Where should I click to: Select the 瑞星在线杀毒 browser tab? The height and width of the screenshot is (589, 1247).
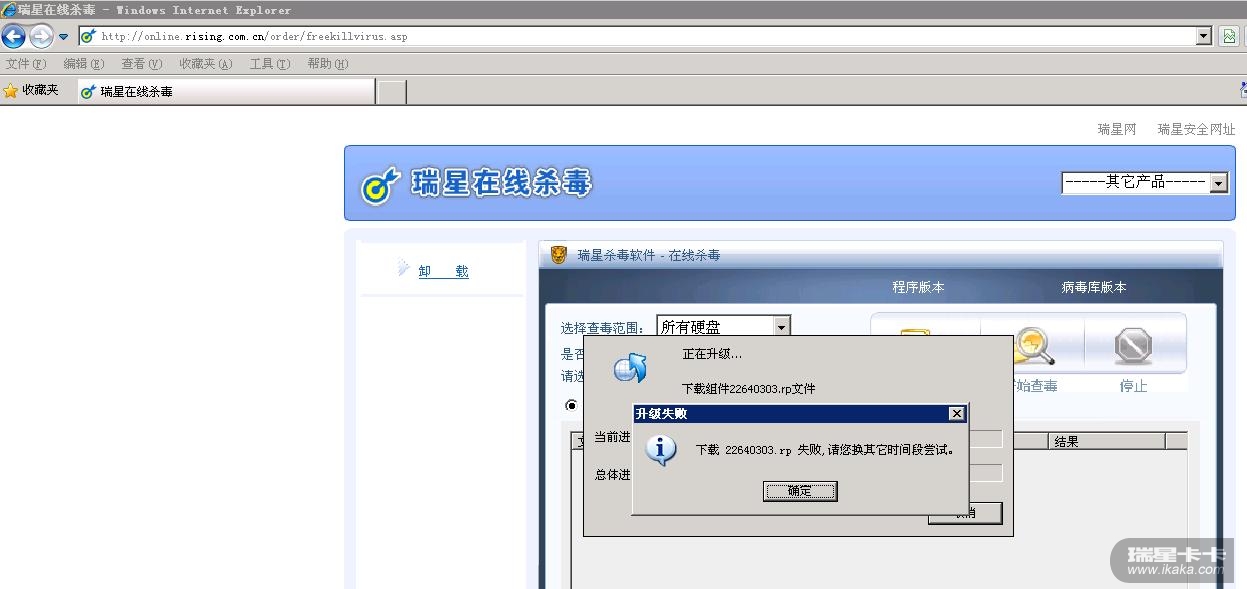226,92
